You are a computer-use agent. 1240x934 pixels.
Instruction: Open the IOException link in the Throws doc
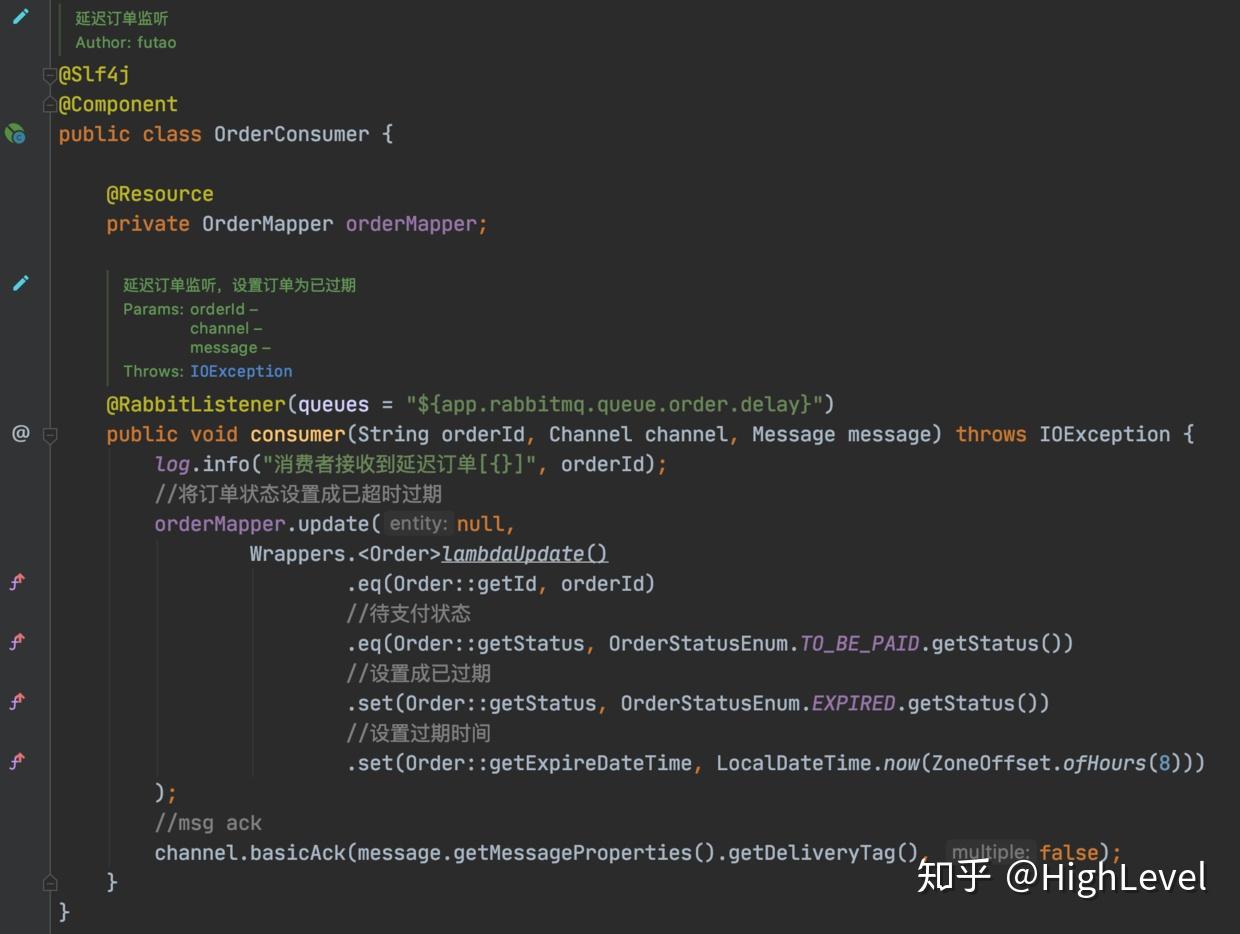pyautogui.click(x=241, y=371)
